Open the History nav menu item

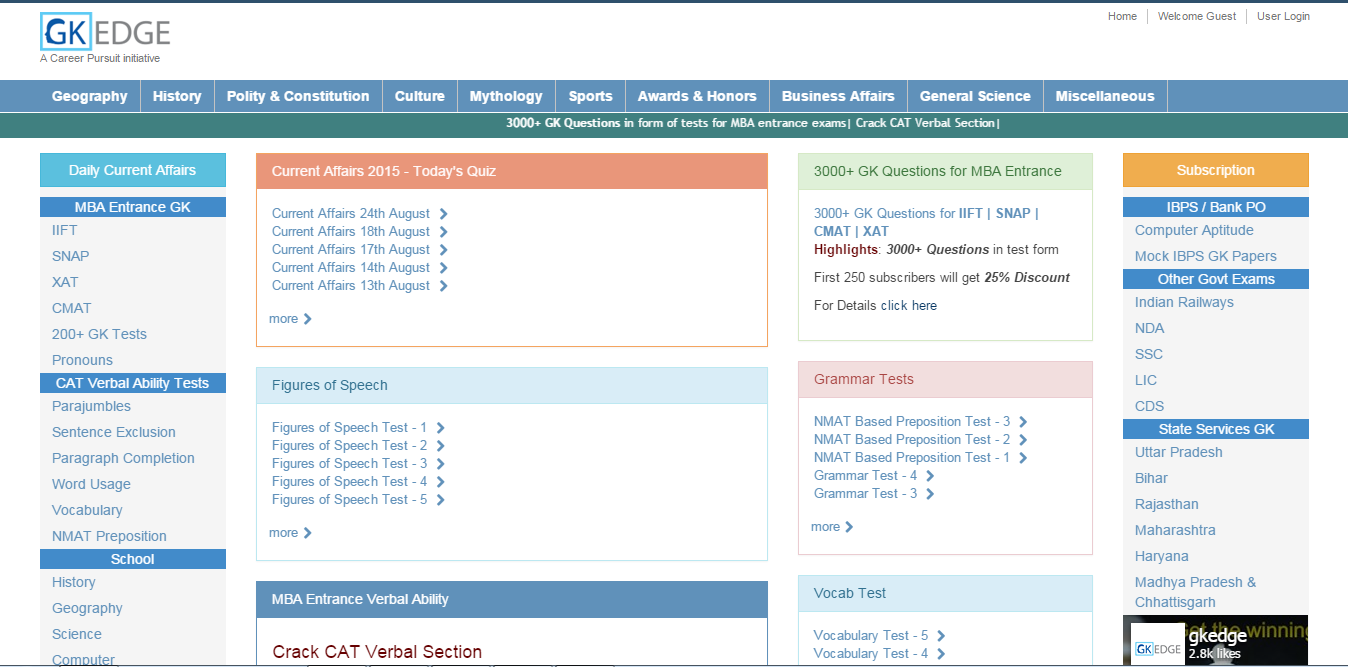click(x=177, y=96)
